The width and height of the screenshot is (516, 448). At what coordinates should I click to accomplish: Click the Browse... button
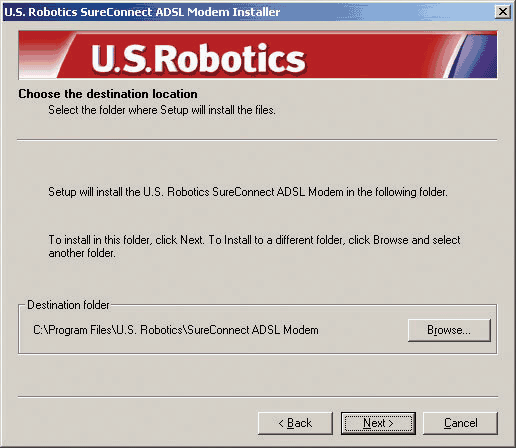coord(449,330)
